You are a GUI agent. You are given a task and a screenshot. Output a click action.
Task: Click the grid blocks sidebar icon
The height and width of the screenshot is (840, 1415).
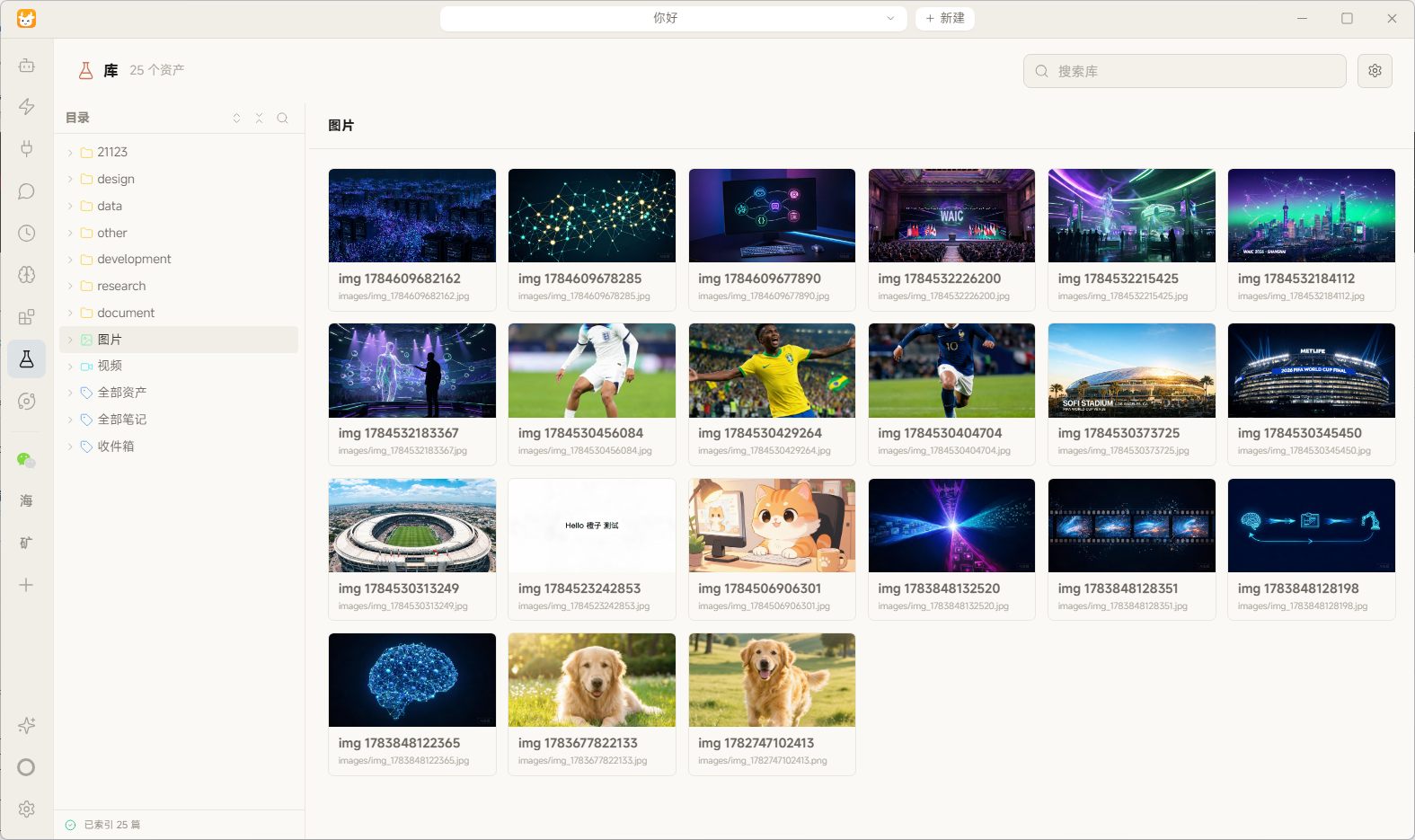pos(27,317)
